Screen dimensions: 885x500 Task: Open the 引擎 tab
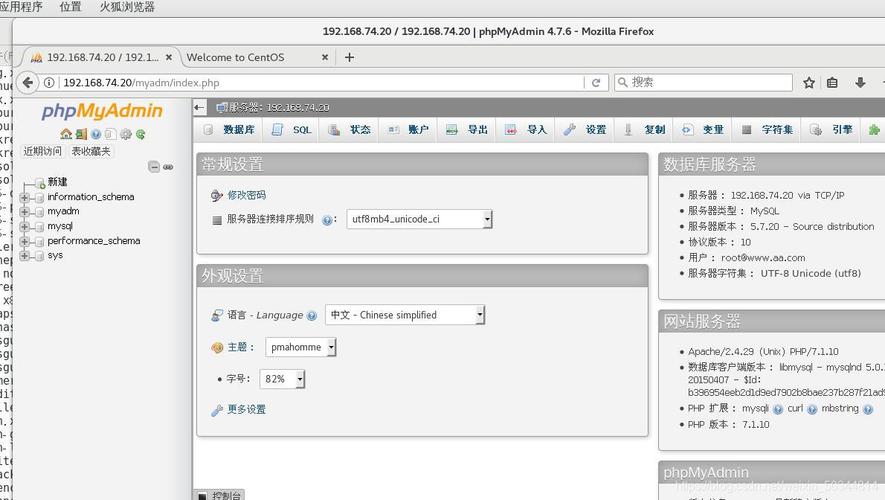[x=831, y=130]
